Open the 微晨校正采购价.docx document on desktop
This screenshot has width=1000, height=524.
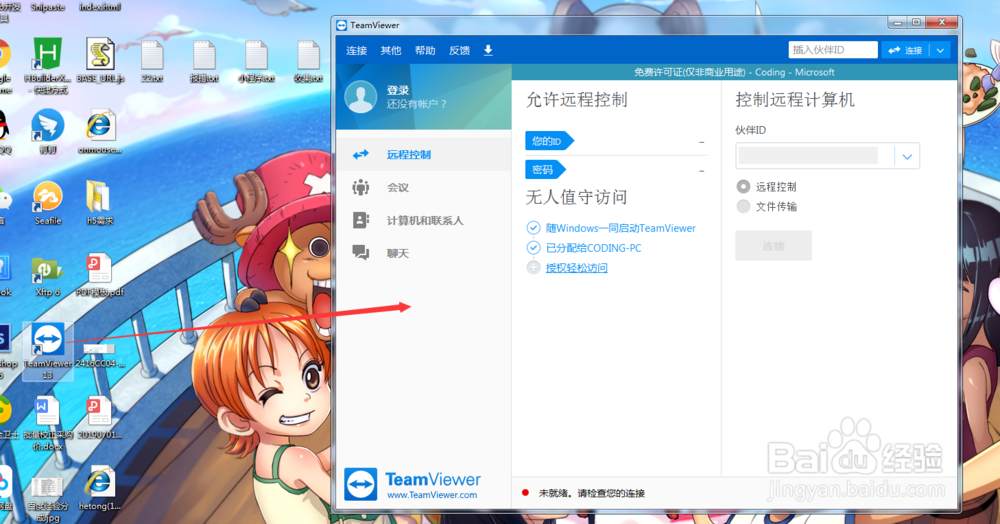pos(48,422)
